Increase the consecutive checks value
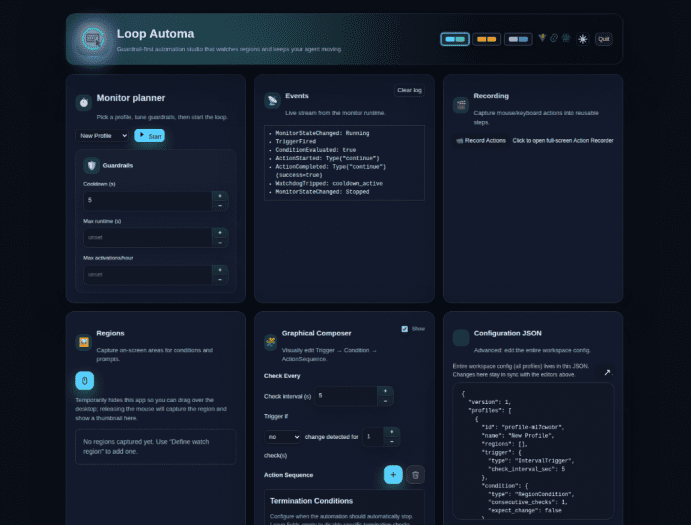The width and height of the screenshot is (691, 525). (x=392, y=432)
